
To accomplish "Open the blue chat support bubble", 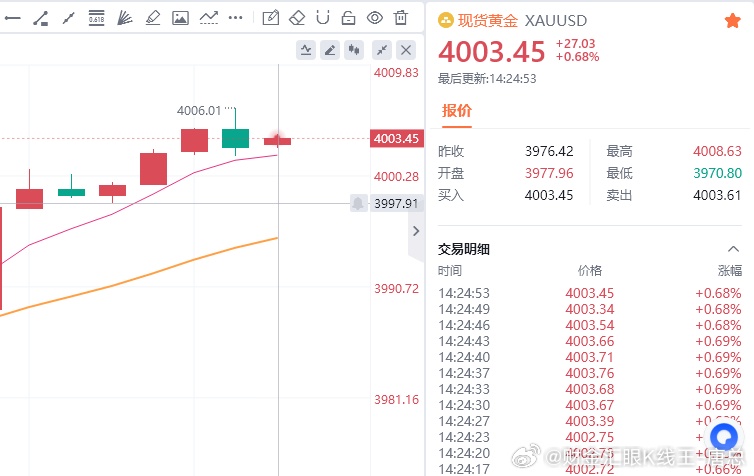I will pyautogui.click(x=724, y=437).
